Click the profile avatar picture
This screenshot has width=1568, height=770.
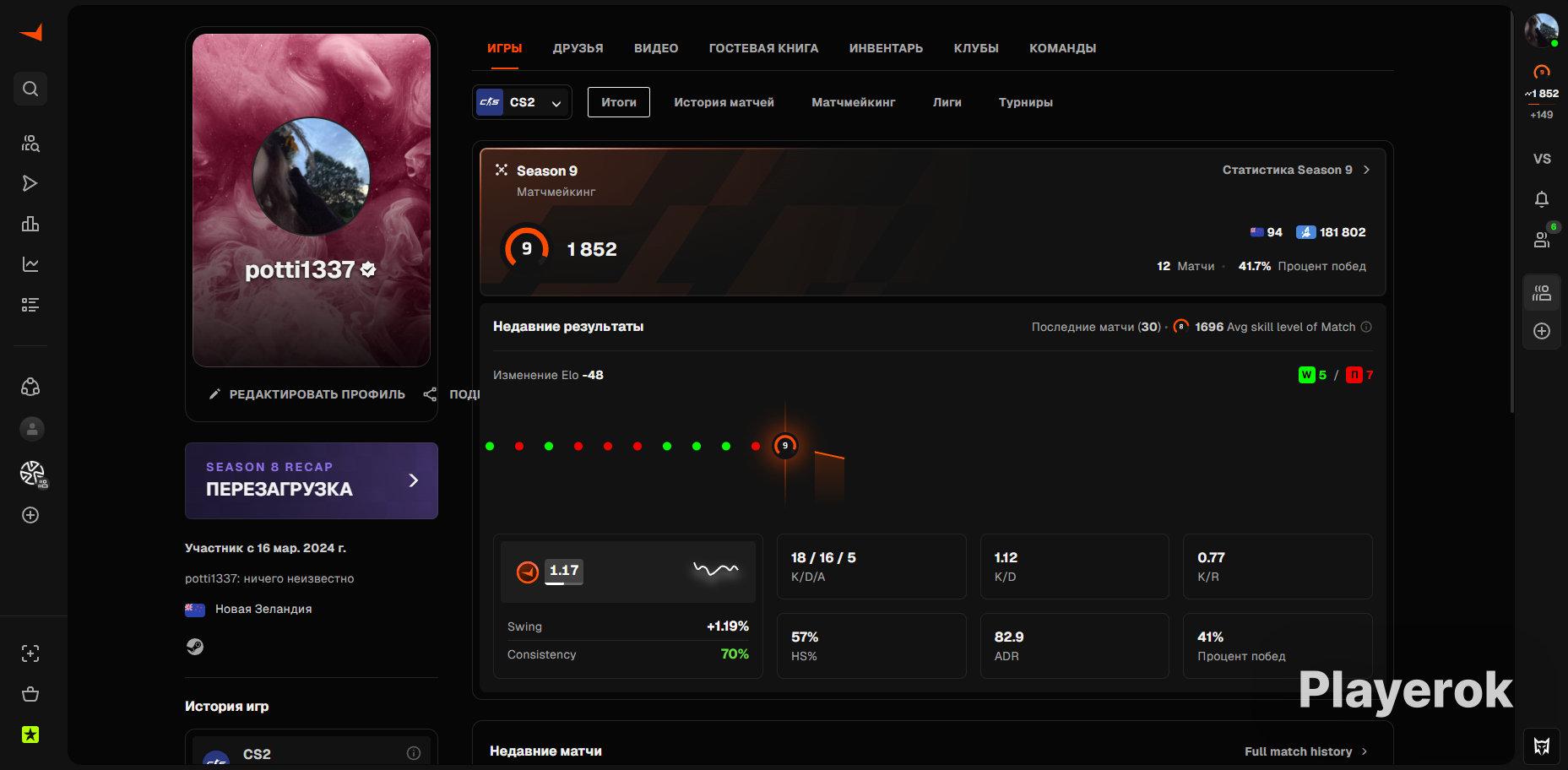tap(312, 176)
